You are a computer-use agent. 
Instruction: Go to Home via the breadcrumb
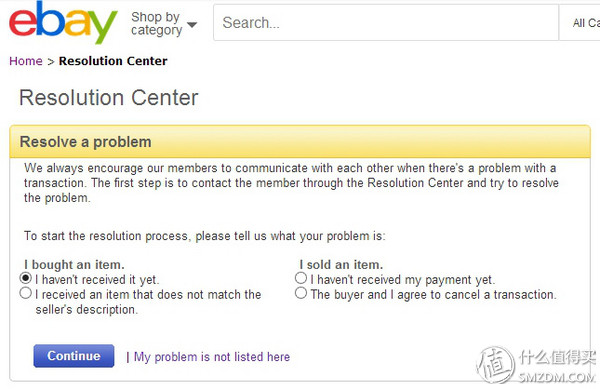click(26, 61)
